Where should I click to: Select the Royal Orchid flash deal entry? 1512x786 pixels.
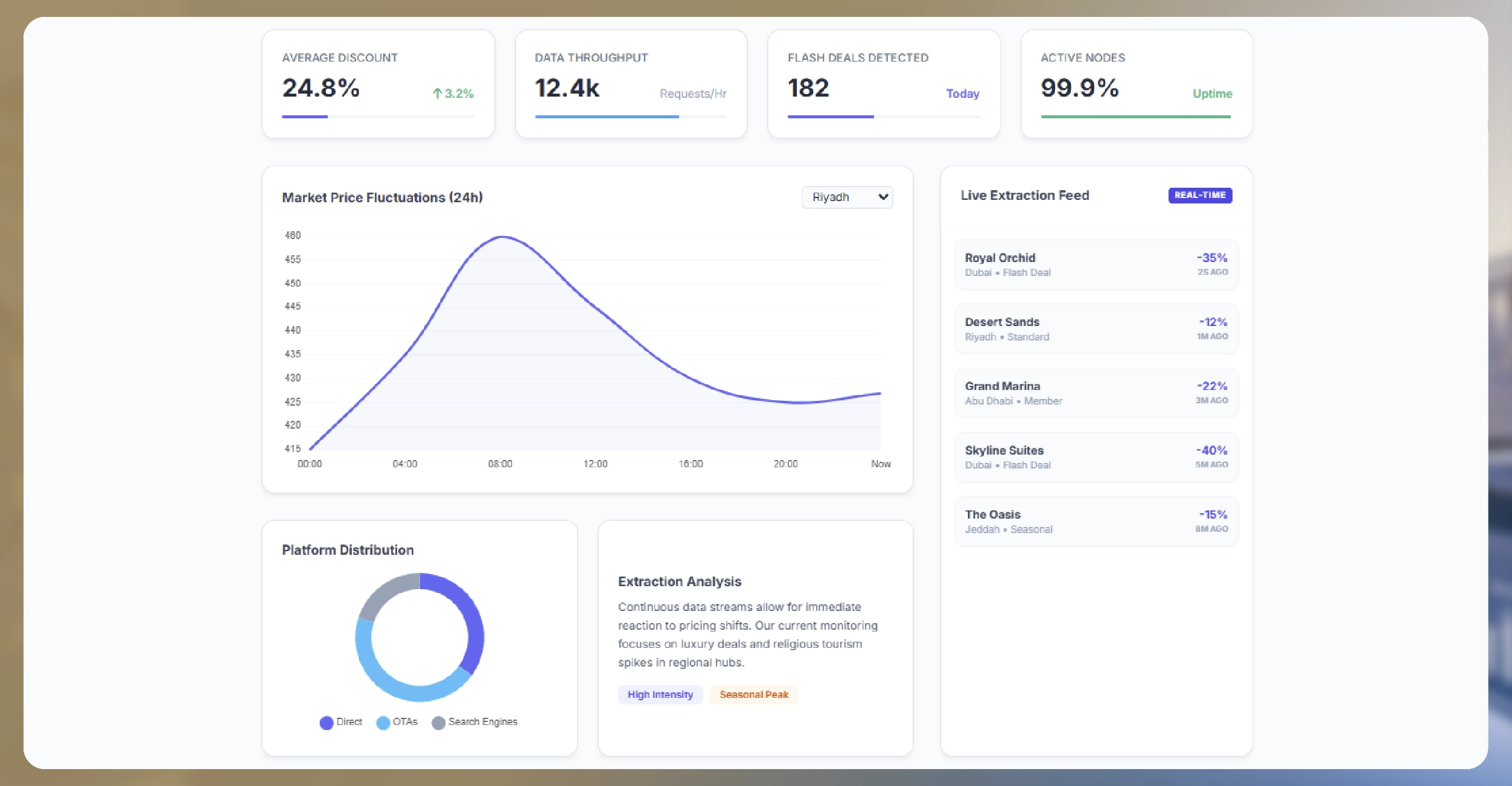(1095, 264)
